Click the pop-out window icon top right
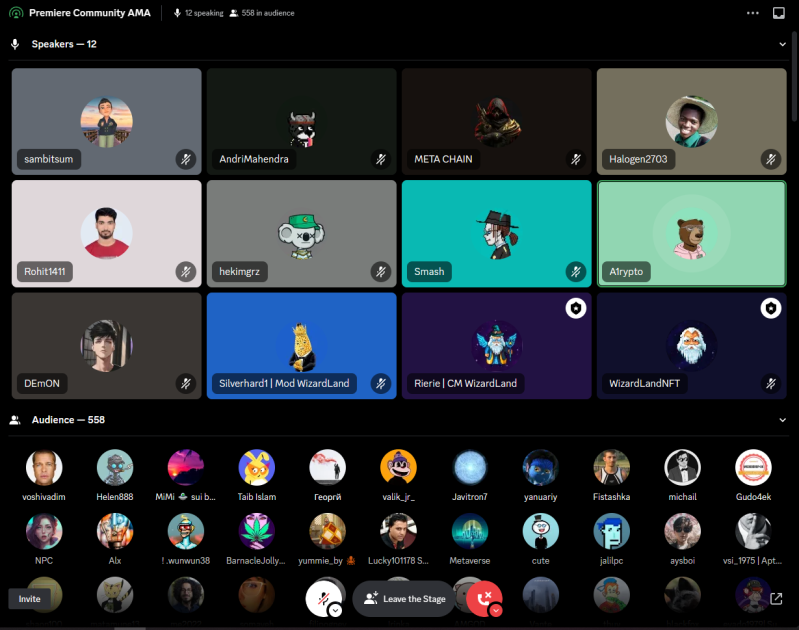Screen dimensions: 799x630 (x=779, y=13)
